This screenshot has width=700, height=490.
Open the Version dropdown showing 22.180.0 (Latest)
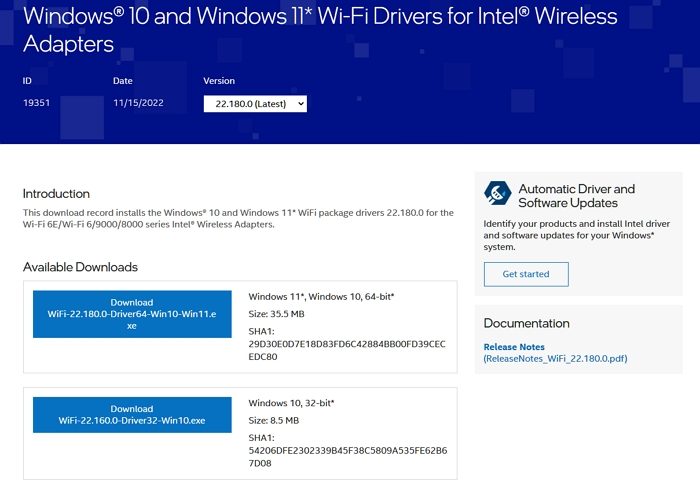[x=255, y=104]
